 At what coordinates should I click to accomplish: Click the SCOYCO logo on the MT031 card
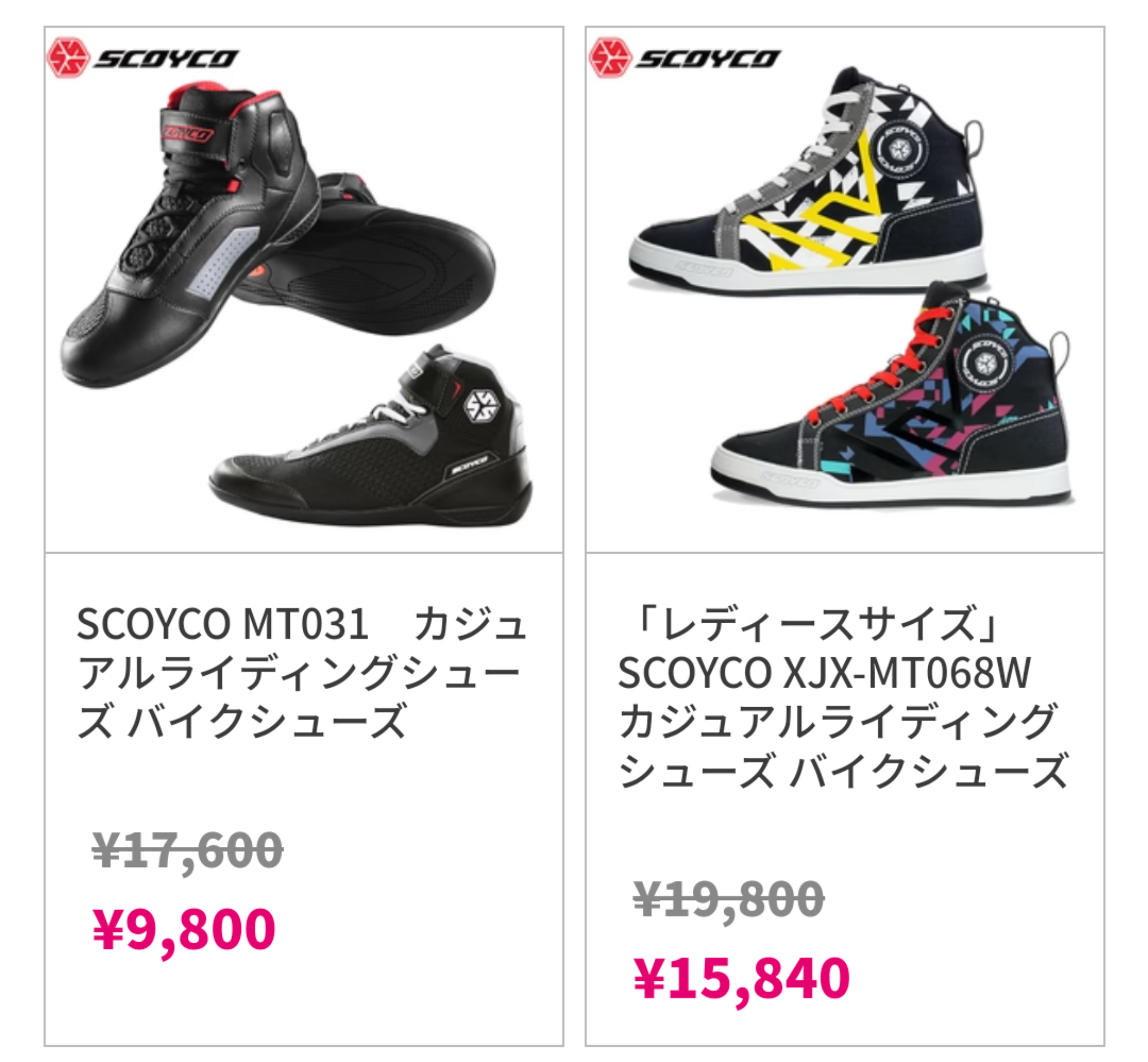tap(142, 58)
